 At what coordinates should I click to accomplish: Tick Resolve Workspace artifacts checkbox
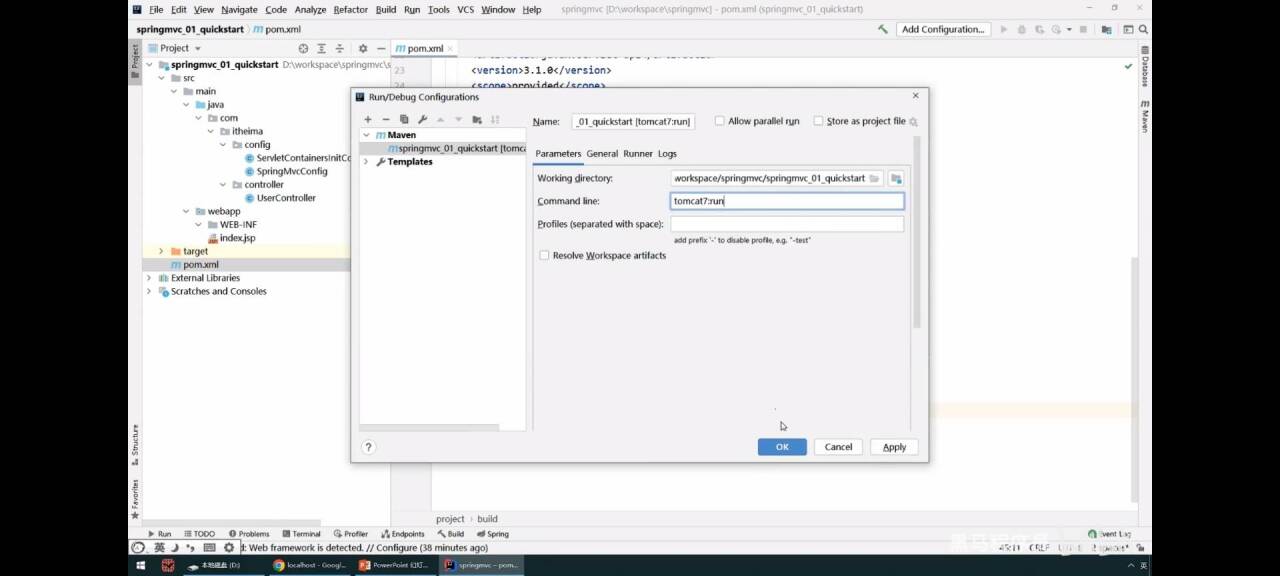click(x=544, y=255)
